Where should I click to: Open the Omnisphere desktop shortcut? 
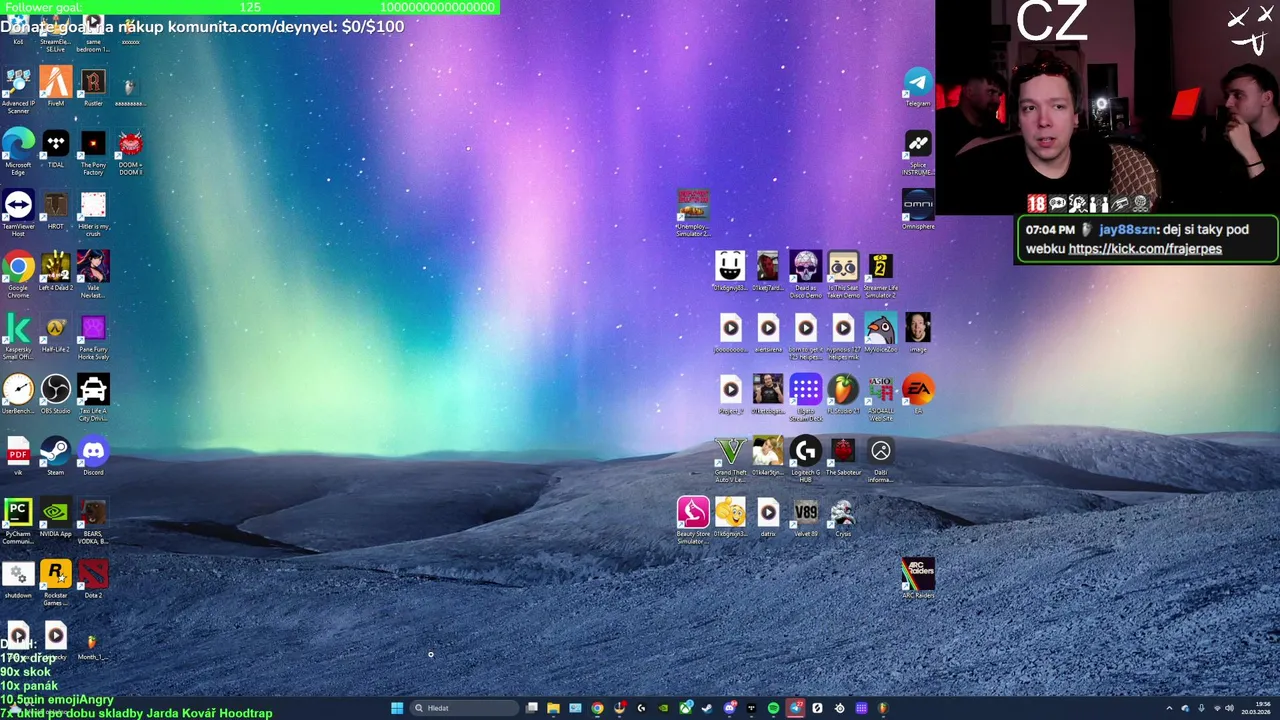coord(918,210)
